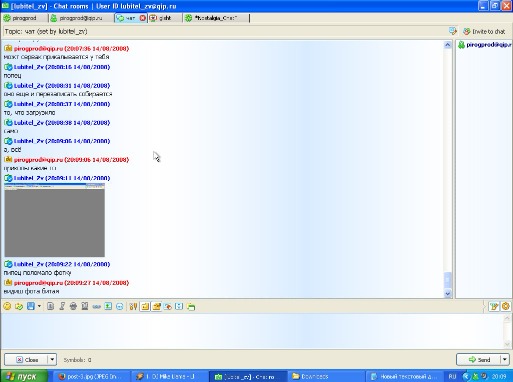Viewport: 513px width, 382px height.
Task: Click the send picture icon in toolbar
Action: coord(168,306)
